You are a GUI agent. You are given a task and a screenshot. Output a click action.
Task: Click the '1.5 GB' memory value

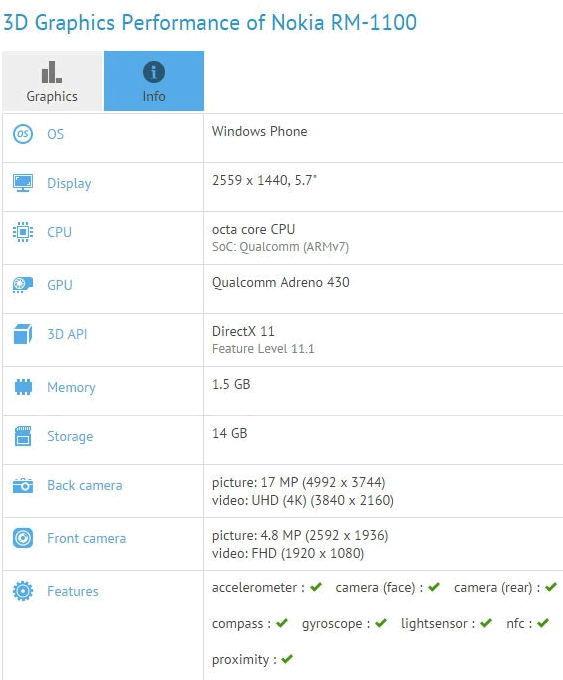tap(231, 384)
